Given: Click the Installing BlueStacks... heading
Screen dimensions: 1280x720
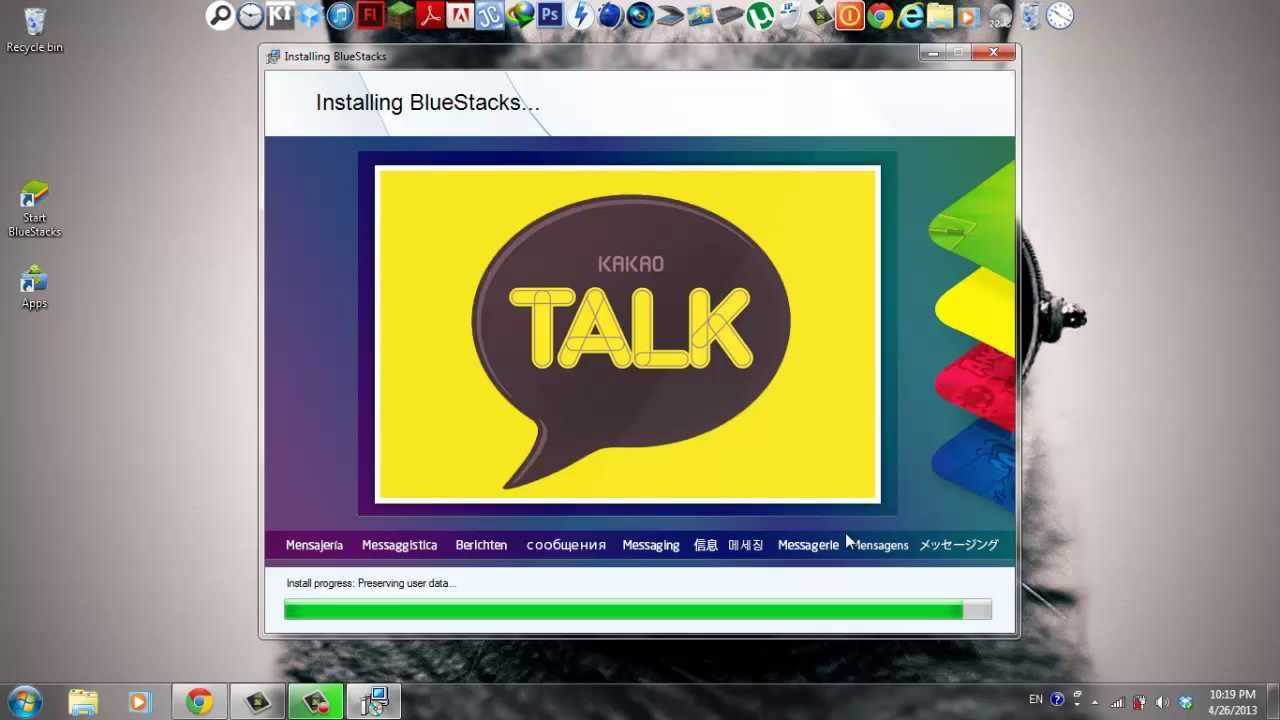Looking at the screenshot, I should (x=427, y=102).
